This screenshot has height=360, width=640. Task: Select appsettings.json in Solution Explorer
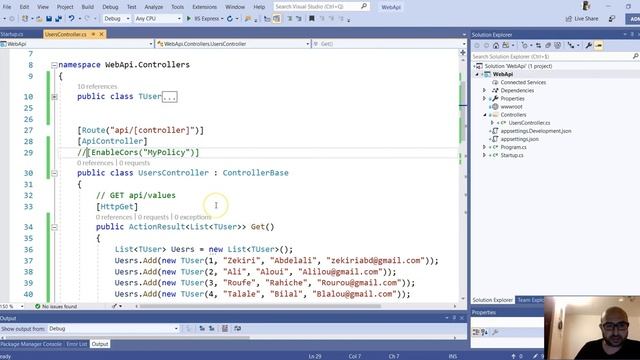(519, 139)
